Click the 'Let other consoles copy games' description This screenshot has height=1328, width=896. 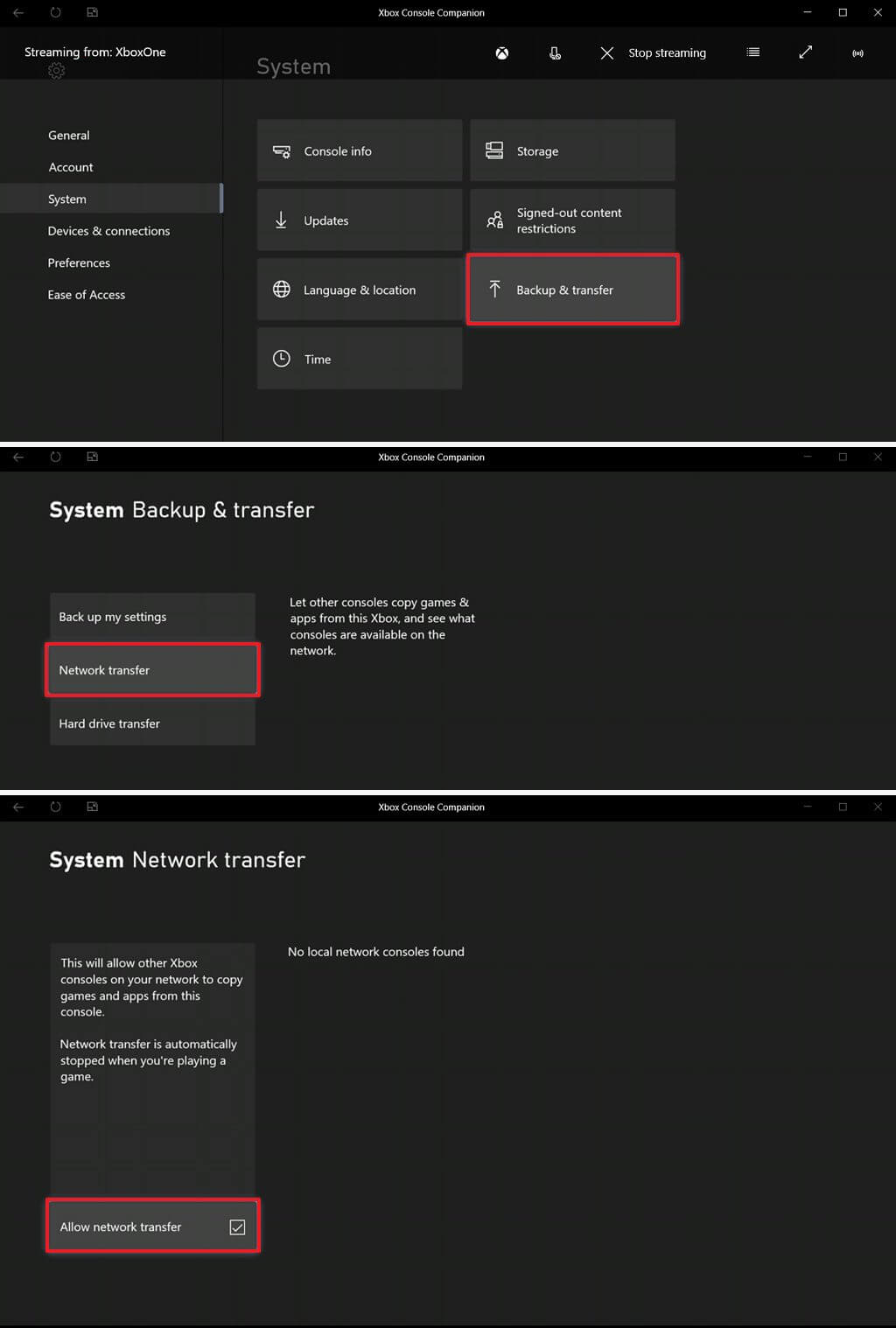tap(382, 626)
